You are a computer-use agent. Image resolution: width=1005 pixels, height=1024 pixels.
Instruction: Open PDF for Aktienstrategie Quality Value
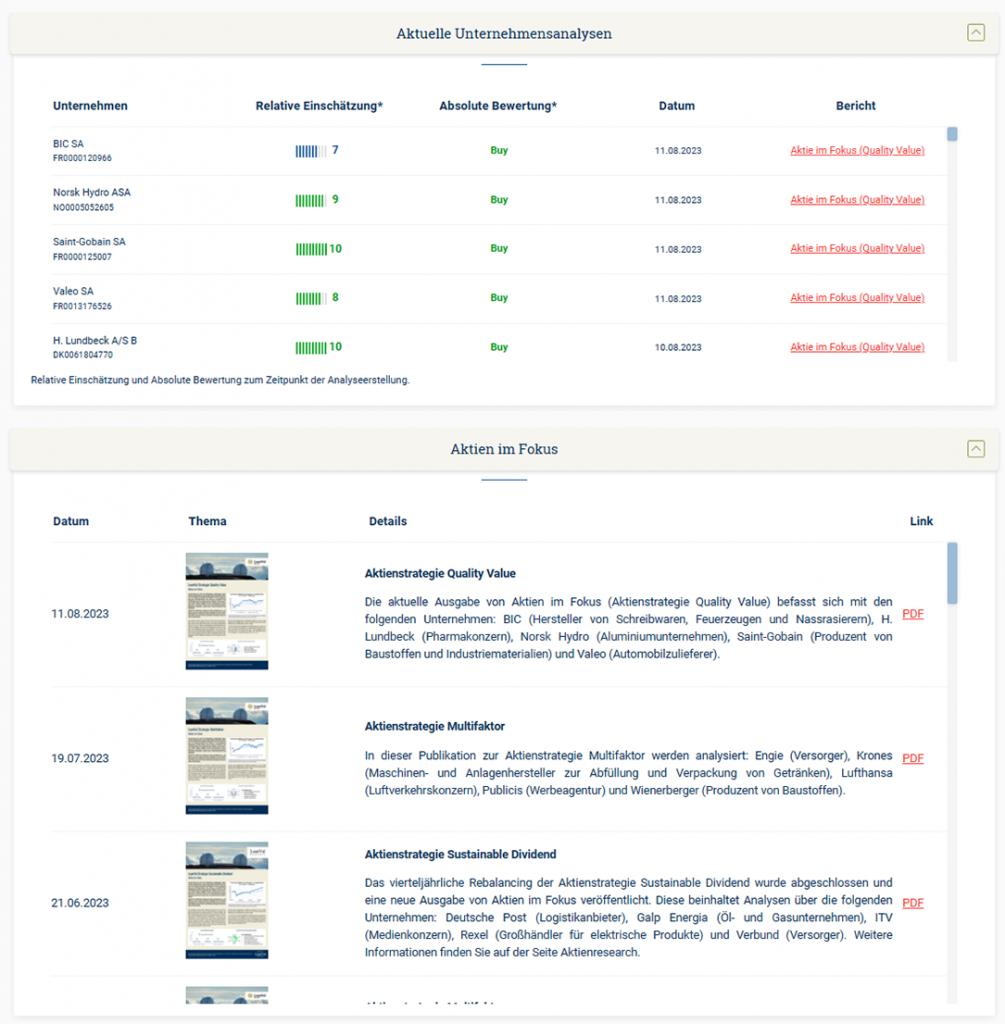point(913,614)
